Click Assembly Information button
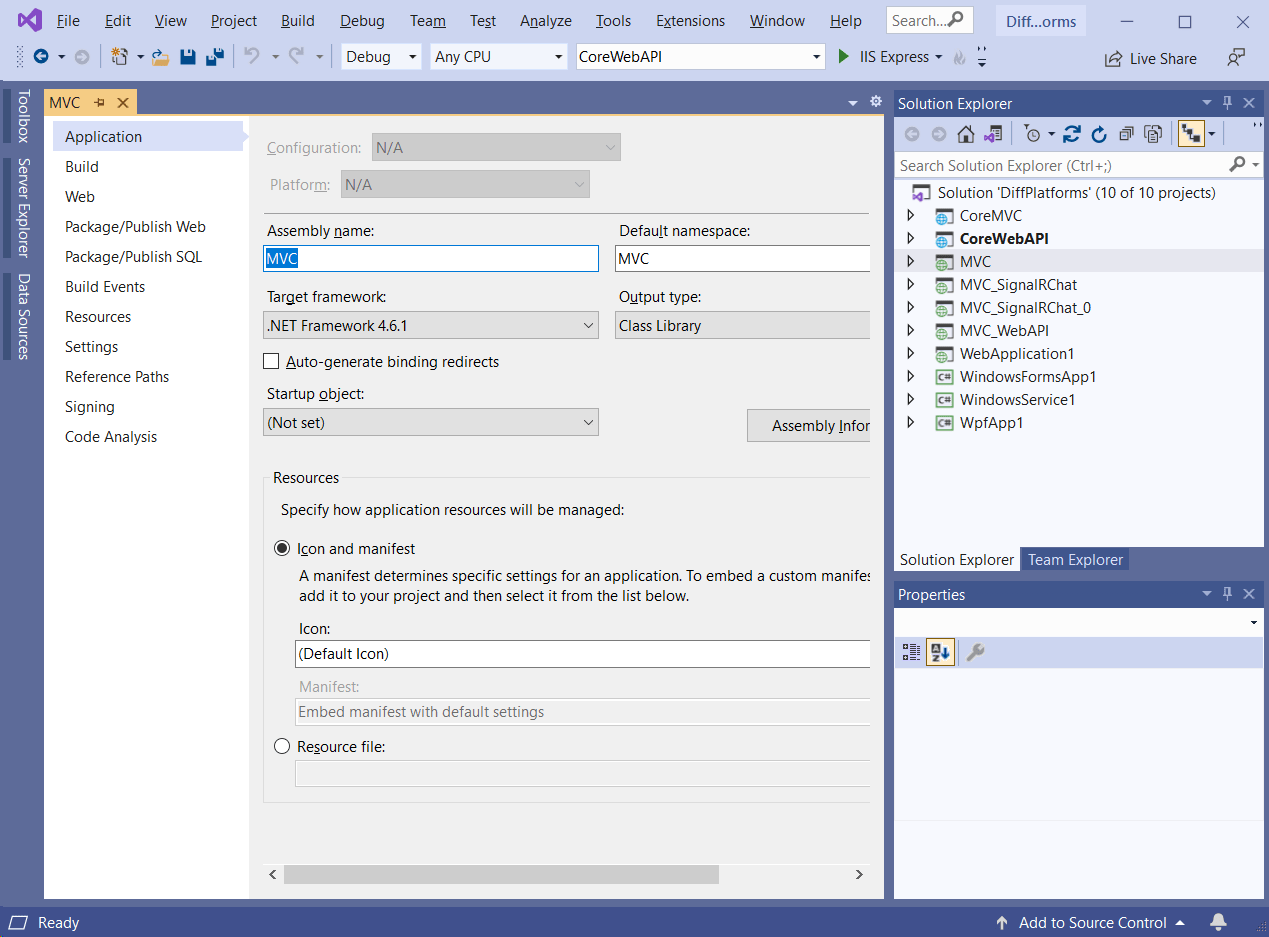This screenshot has height=937, width=1269. (809, 425)
